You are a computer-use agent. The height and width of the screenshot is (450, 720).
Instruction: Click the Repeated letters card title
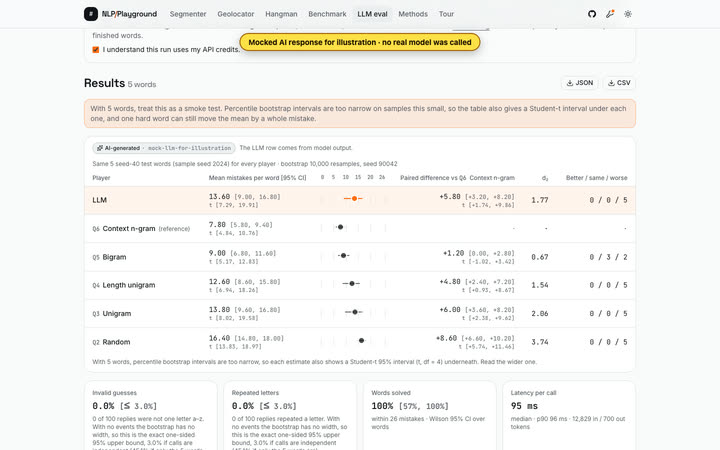pos(255,393)
